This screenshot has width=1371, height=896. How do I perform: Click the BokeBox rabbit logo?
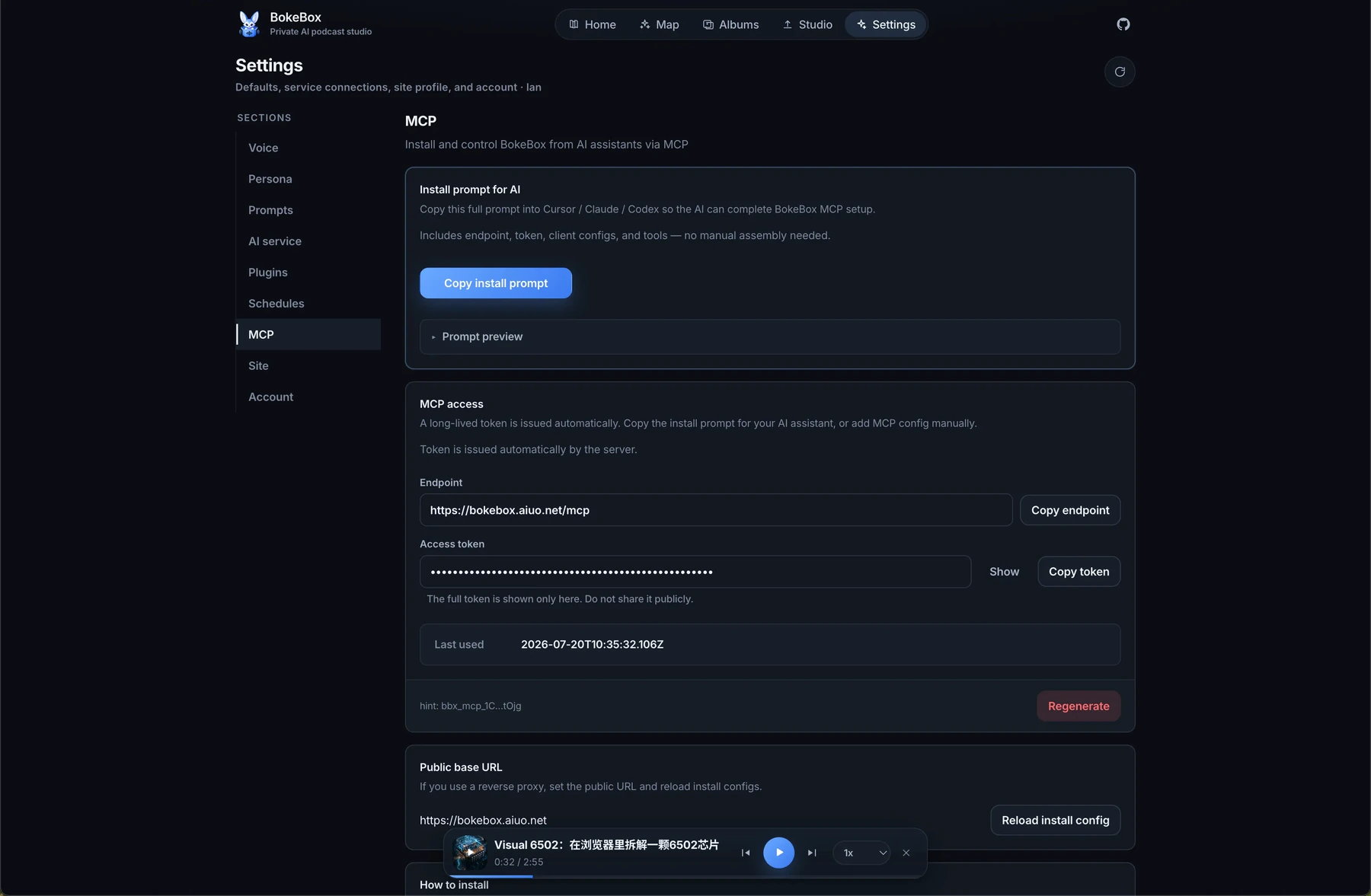pos(248,24)
